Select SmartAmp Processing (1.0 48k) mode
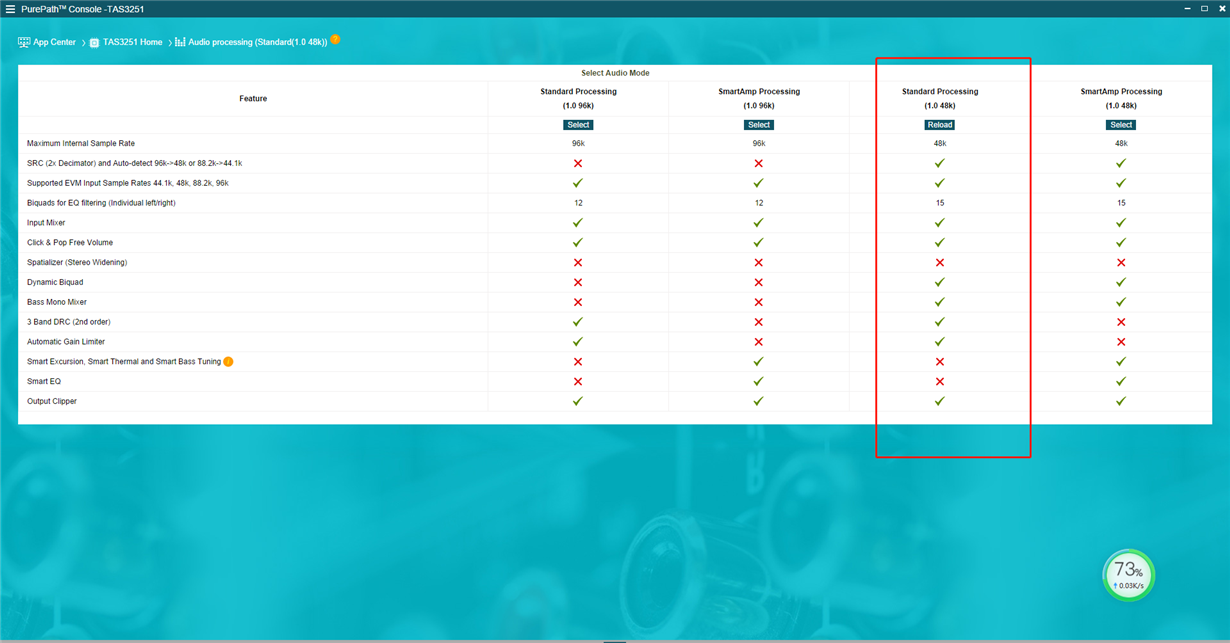This screenshot has height=643, width=1230. pyautogui.click(x=1121, y=125)
